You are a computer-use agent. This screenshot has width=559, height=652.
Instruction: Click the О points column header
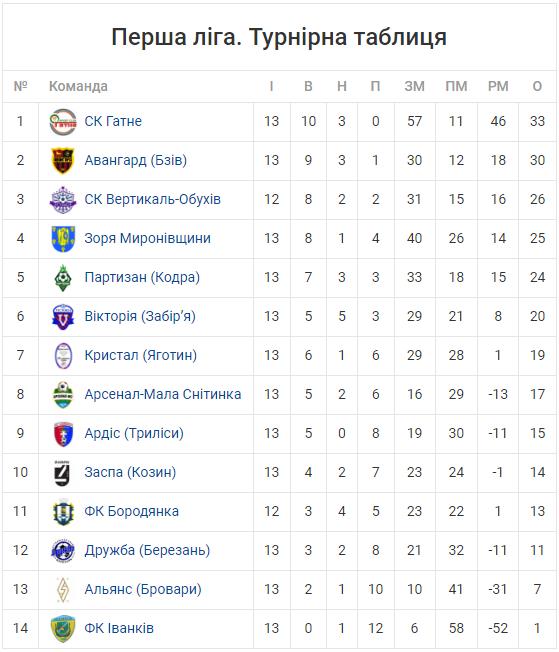[x=537, y=86]
